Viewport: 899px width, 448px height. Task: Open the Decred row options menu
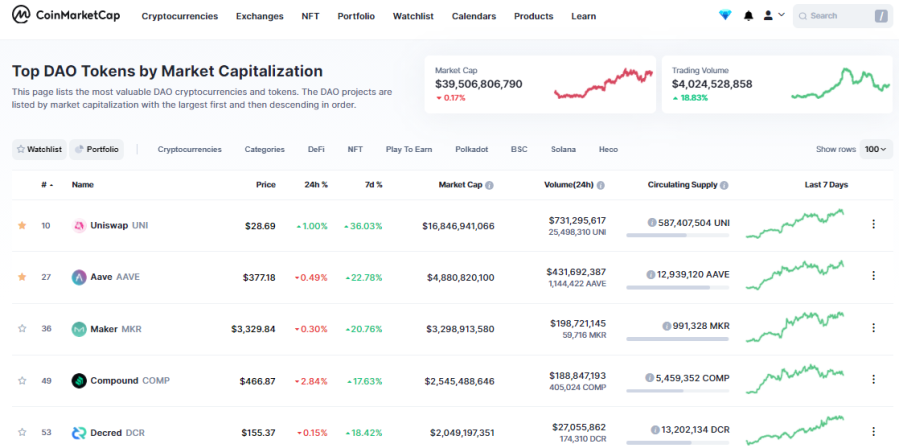[873, 431]
